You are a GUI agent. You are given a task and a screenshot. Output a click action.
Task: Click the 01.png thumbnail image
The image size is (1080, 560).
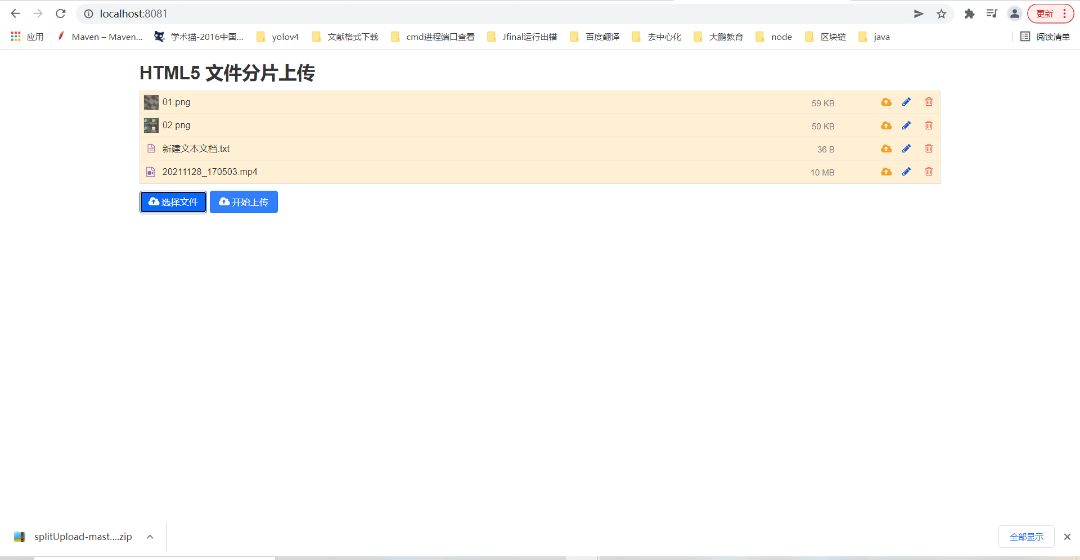tap(151, 102)
